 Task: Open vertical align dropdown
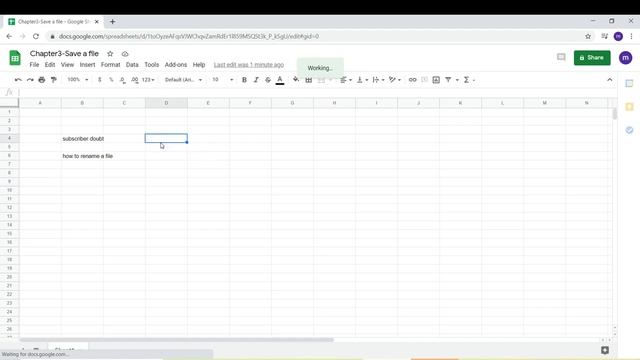[x=362, y=80]
